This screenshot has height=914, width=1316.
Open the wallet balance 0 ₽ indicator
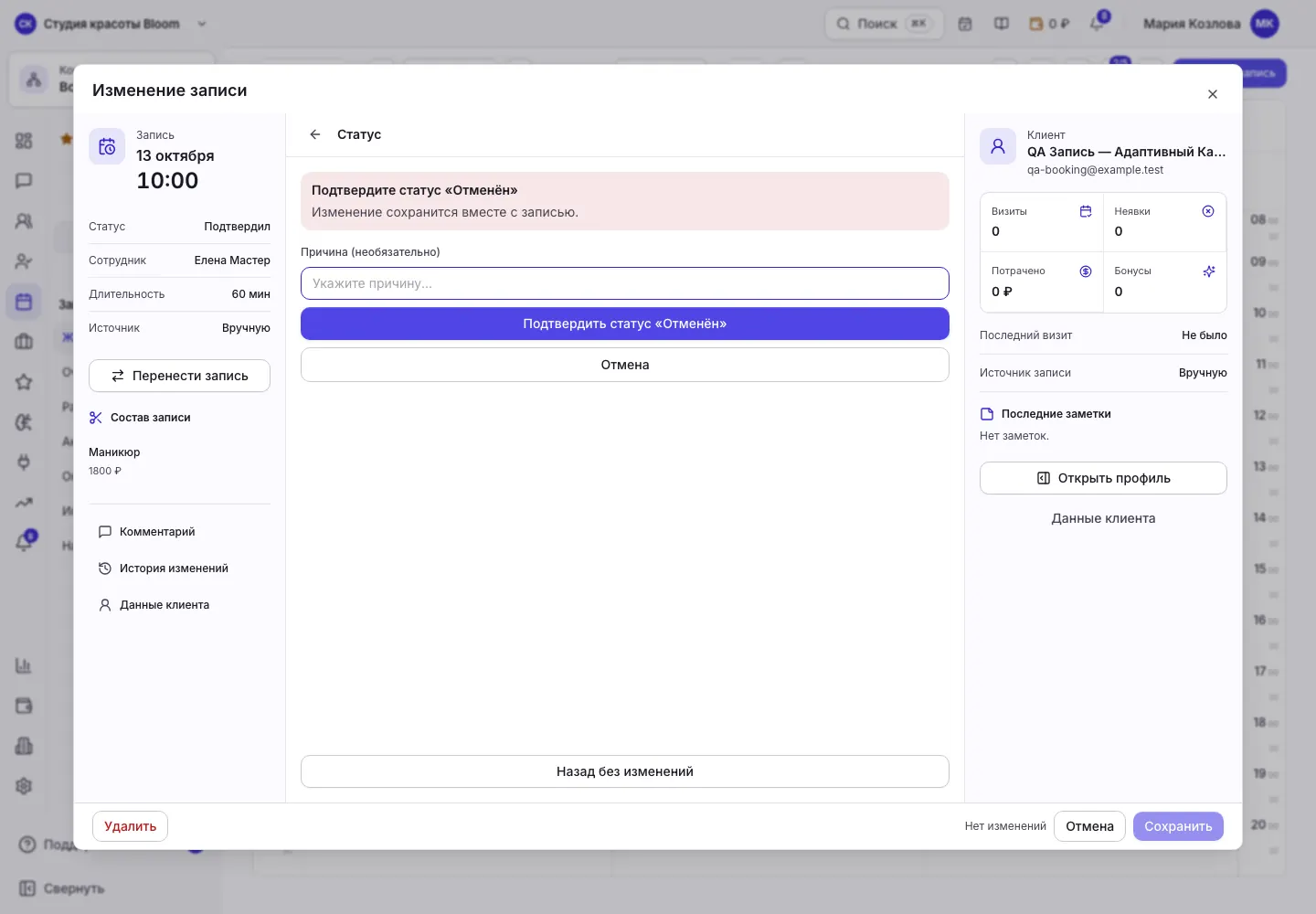click(x=1049, y=24)
